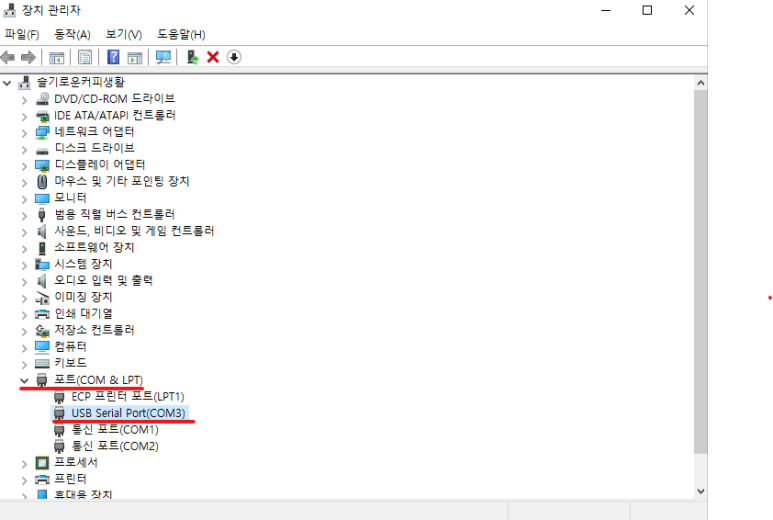Select the 프린터 label near bottom
Screen dimensions: 773x520
coord(70,479)
